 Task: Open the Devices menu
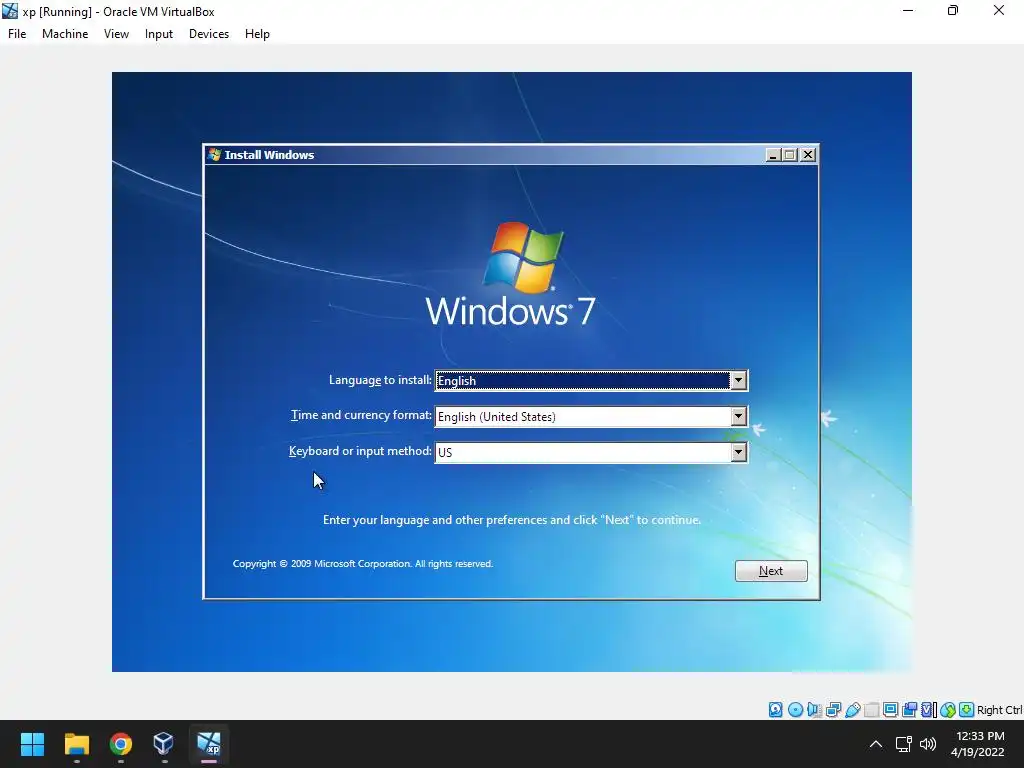click(x=209, y=34)
